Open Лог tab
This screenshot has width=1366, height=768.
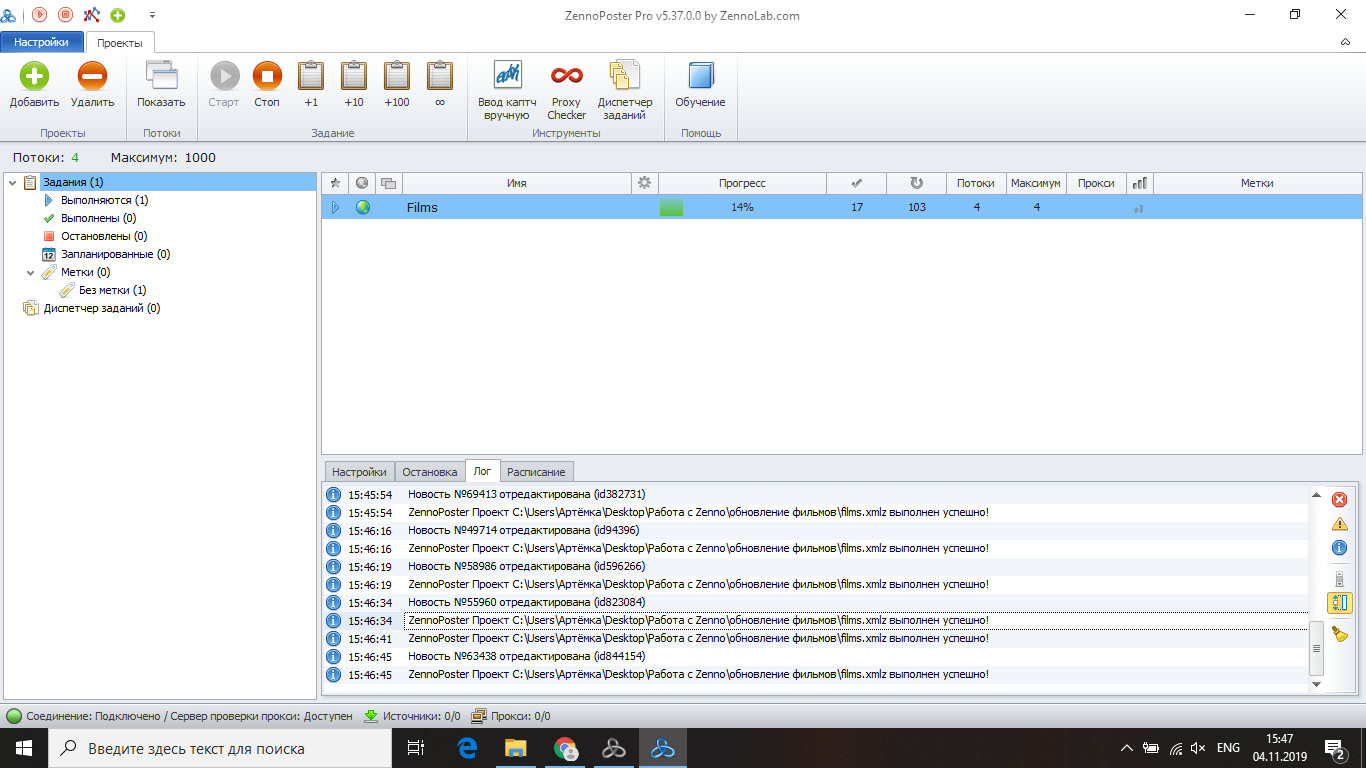click(482, 471)
